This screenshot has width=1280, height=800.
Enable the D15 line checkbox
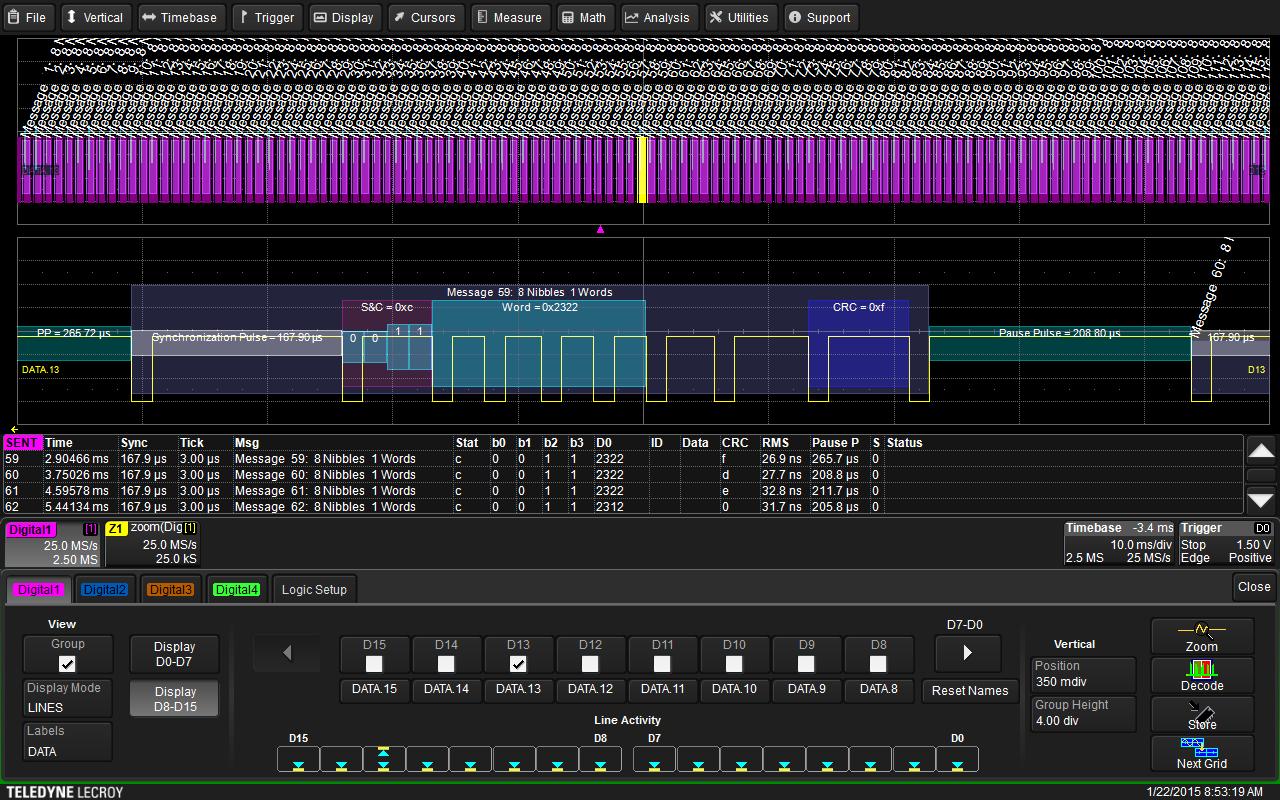tap(374, 663)
